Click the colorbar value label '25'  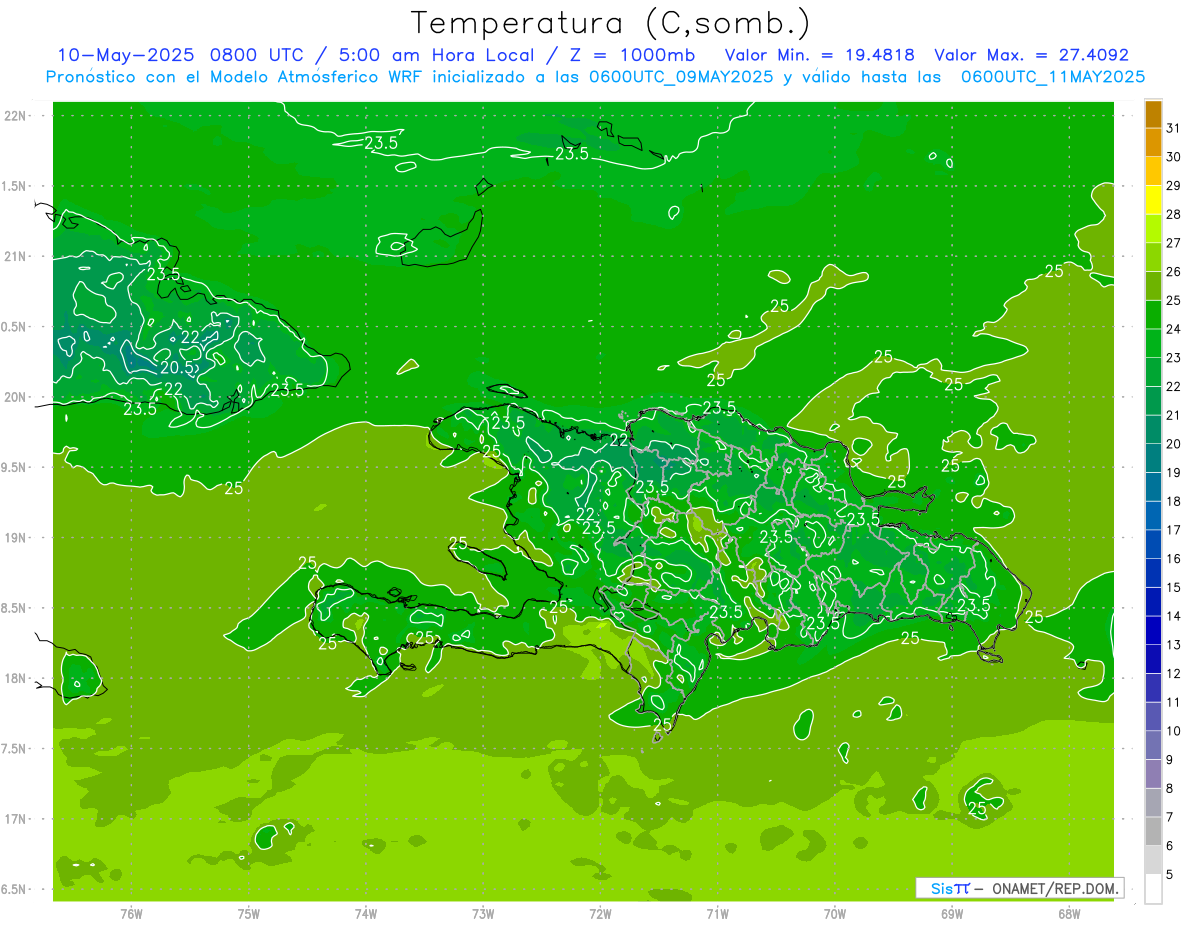(1174, 300)
